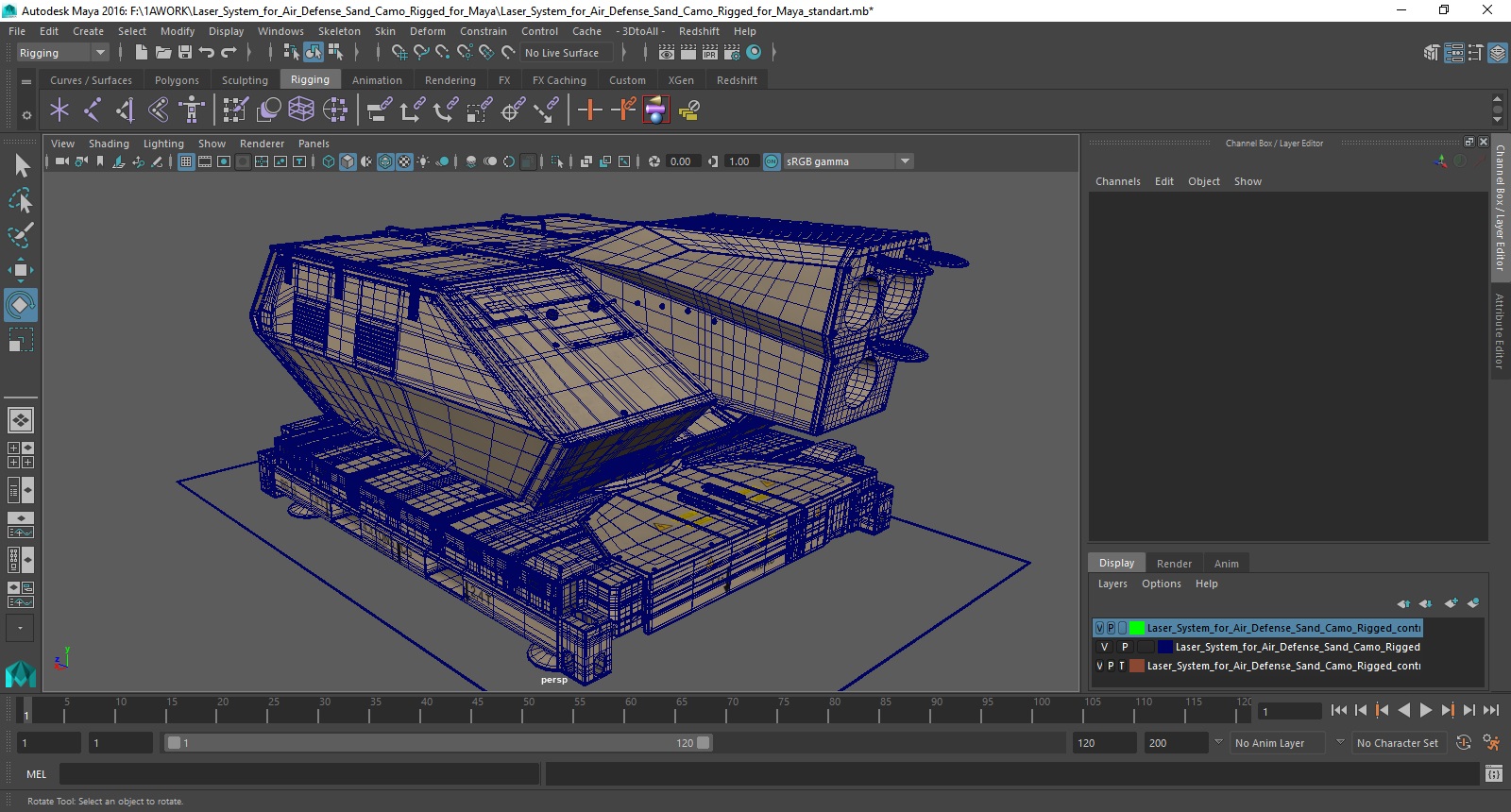Viewport: 1511px width, 812px height.
Task: Redo the action from the status line
Action: point(229,53)
